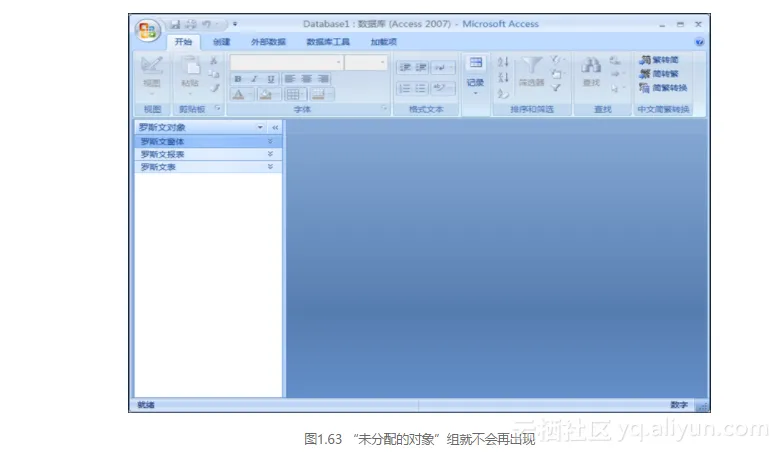Click the replace icon in 查找 group
Viewport: 780px width, 452px height.
pyautogui.click(x=615, y=60)
